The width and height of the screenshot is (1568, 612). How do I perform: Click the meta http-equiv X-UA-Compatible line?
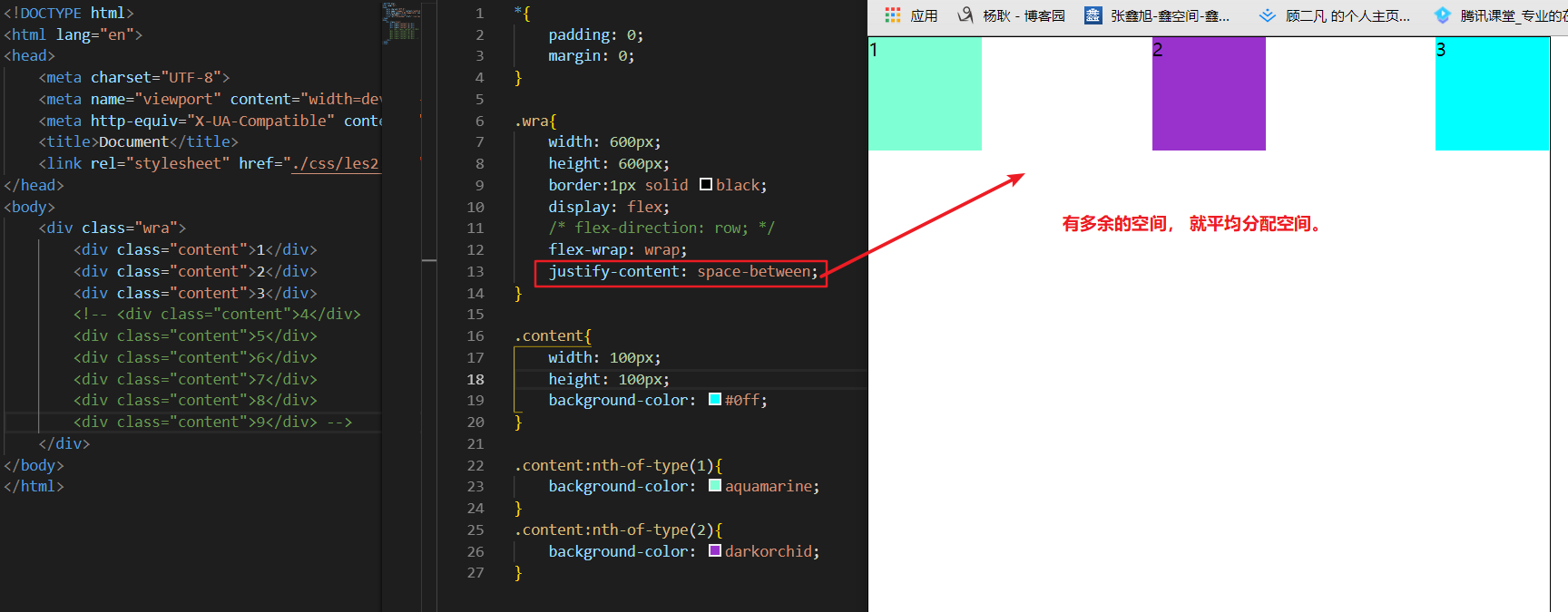click(x=210, y=121)
